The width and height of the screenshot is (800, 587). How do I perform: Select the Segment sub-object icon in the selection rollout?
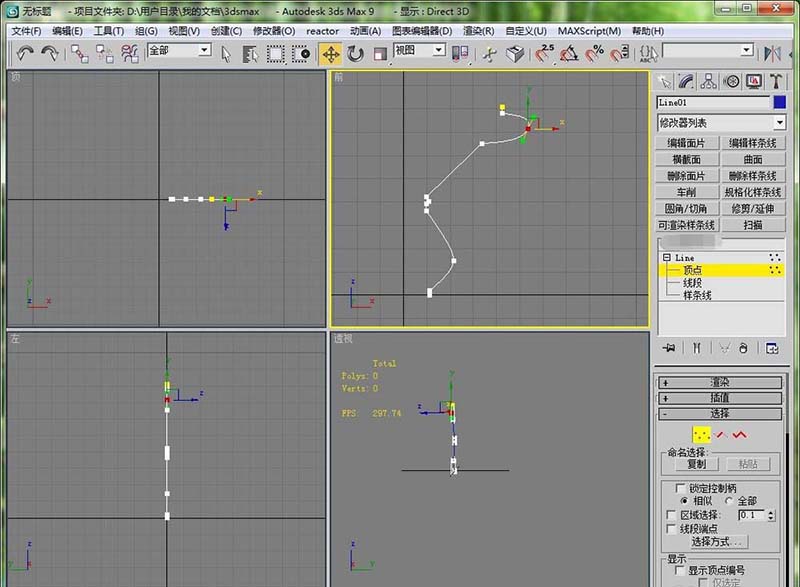pyautogui.click(x=720, y=434)
